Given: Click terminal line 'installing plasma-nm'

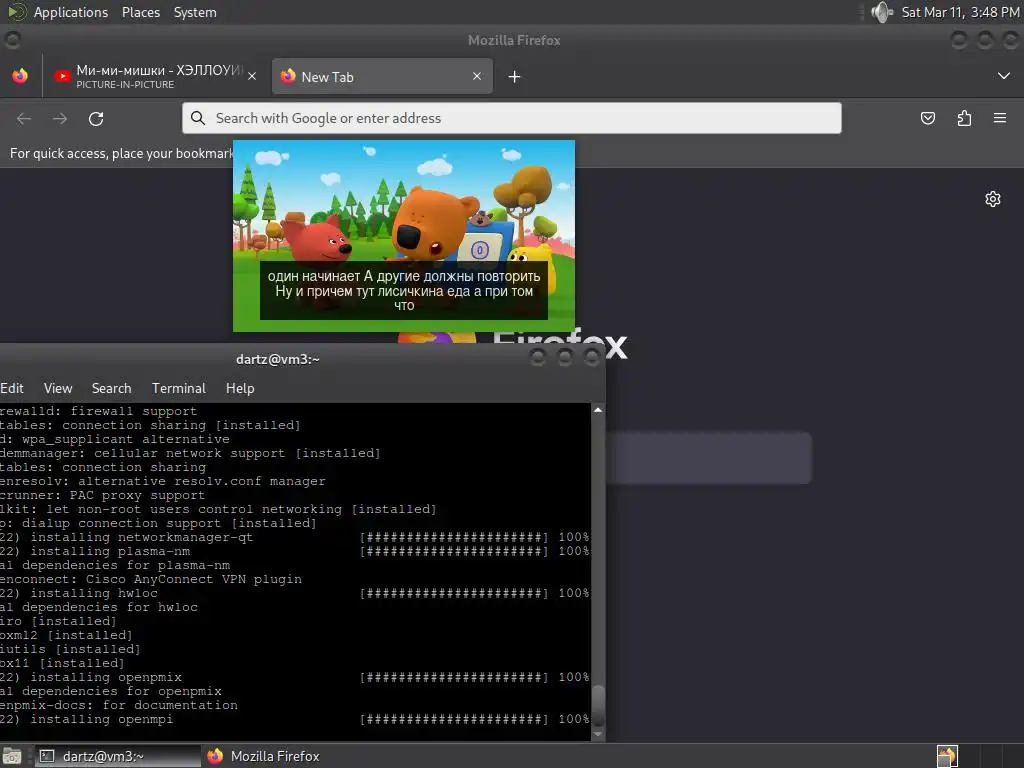Looking at the screenshot, I should coord(110,551).
